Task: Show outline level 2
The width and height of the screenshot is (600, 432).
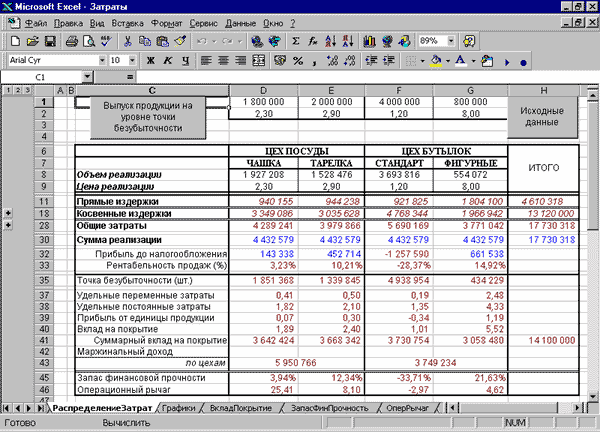Action: click(x=18, y=90)
